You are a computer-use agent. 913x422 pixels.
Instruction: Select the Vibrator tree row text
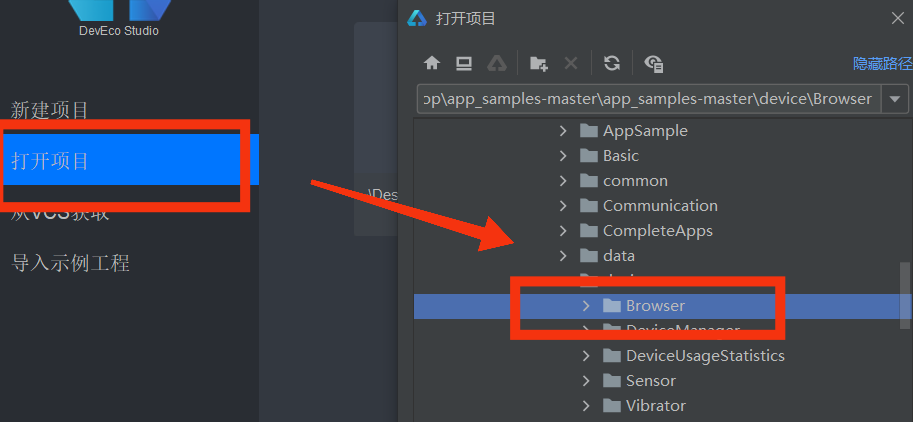click(656, 406)
